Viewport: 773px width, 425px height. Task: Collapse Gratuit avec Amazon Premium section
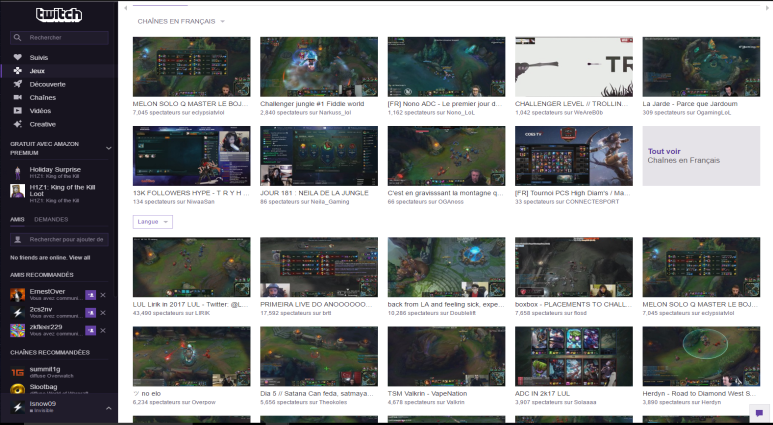pos(108,148)
